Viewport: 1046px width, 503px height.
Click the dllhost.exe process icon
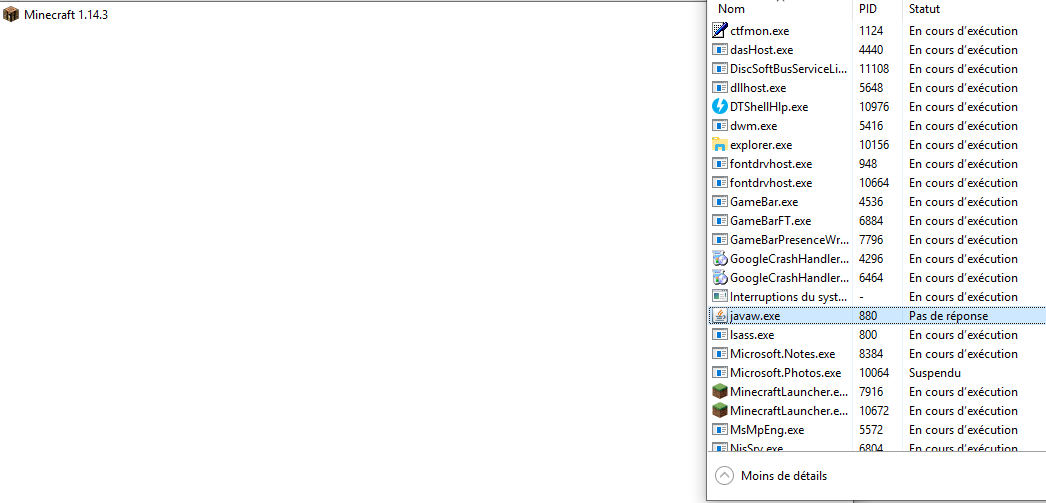click(x=719, y=87)
